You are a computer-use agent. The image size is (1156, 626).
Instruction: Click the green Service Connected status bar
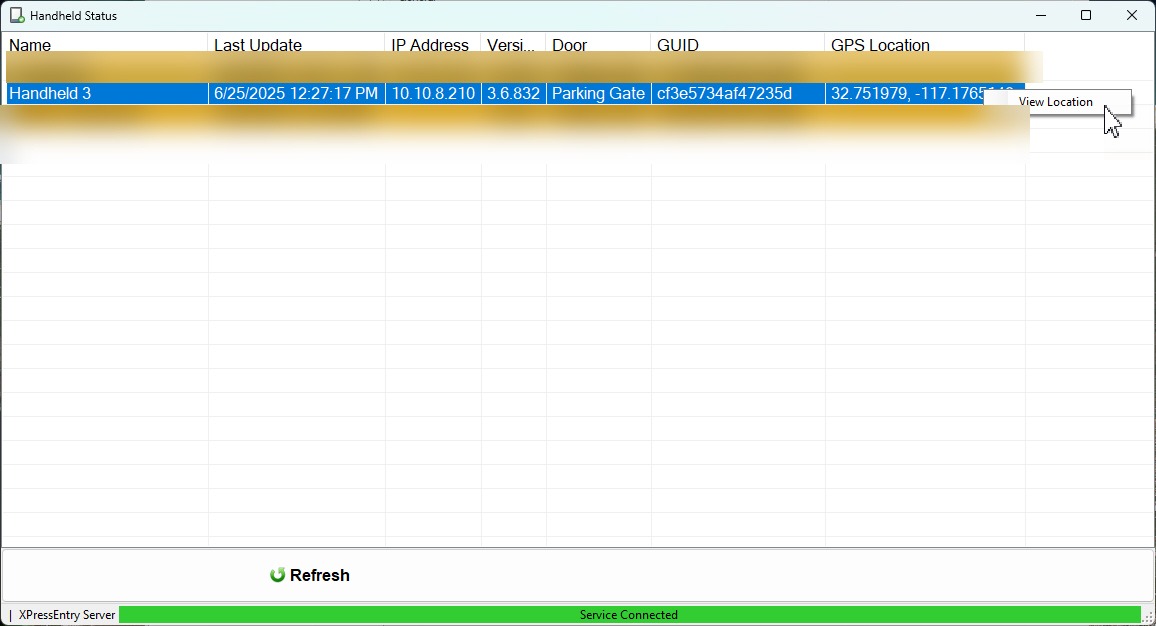(629, 615)
